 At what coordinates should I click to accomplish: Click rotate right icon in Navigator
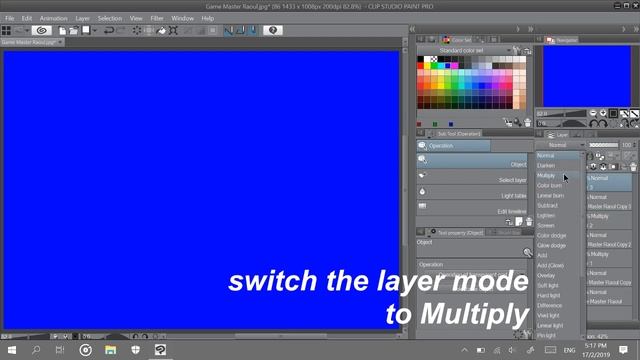603,123
